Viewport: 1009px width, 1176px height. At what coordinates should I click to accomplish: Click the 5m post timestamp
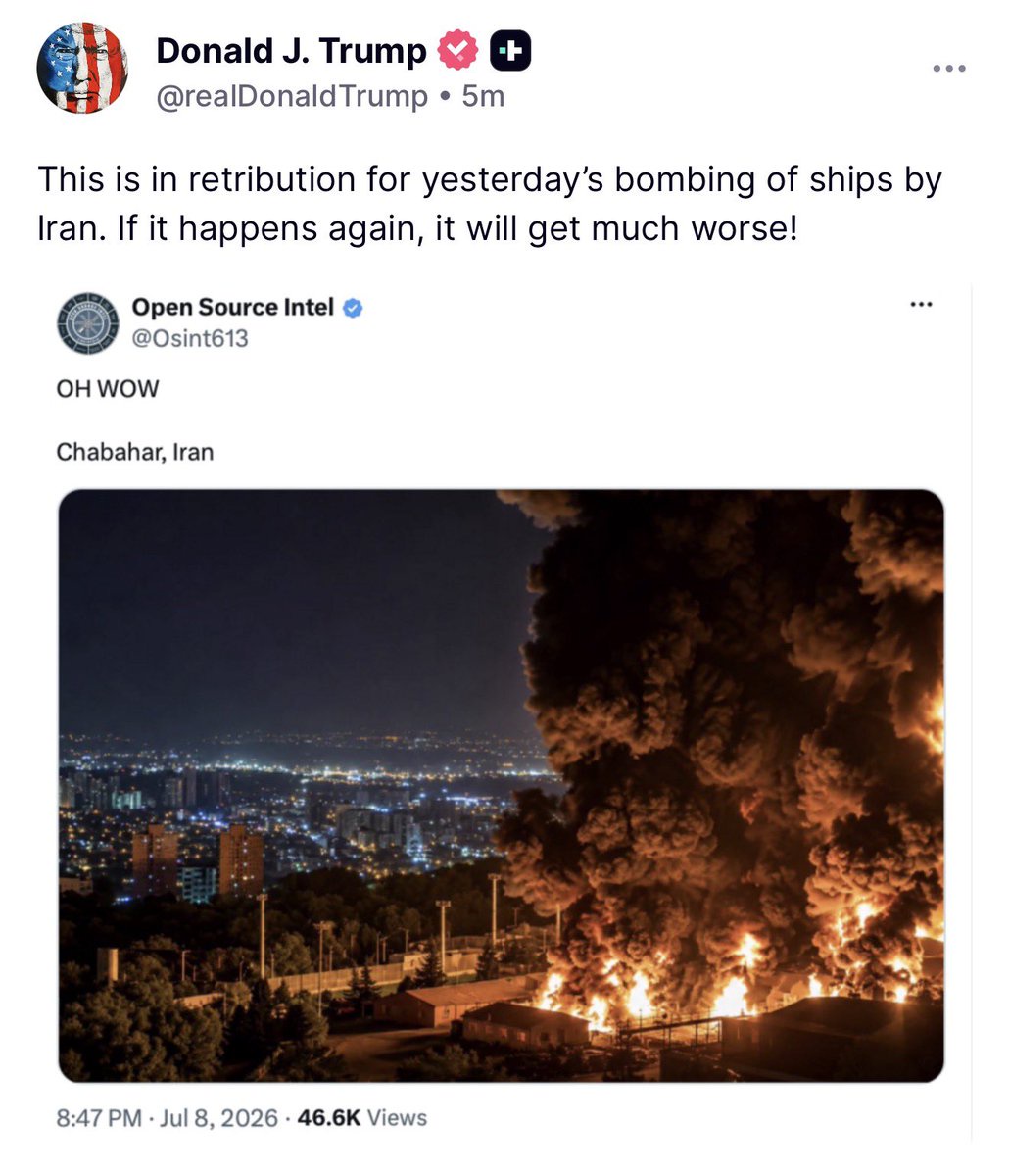[483, 96]
